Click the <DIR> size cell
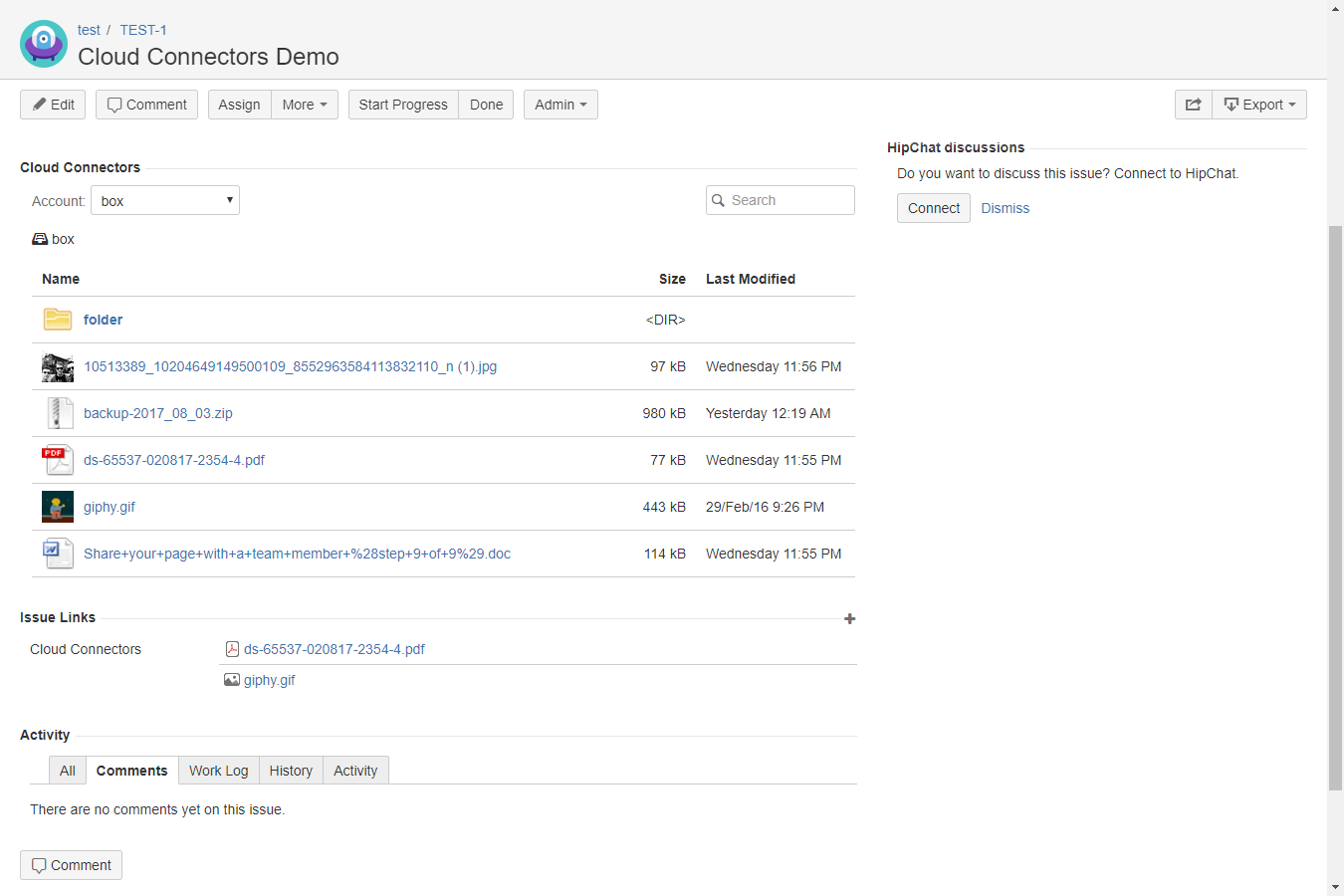The width and height of the screenshot is (1344, 896). coord(666,320)
